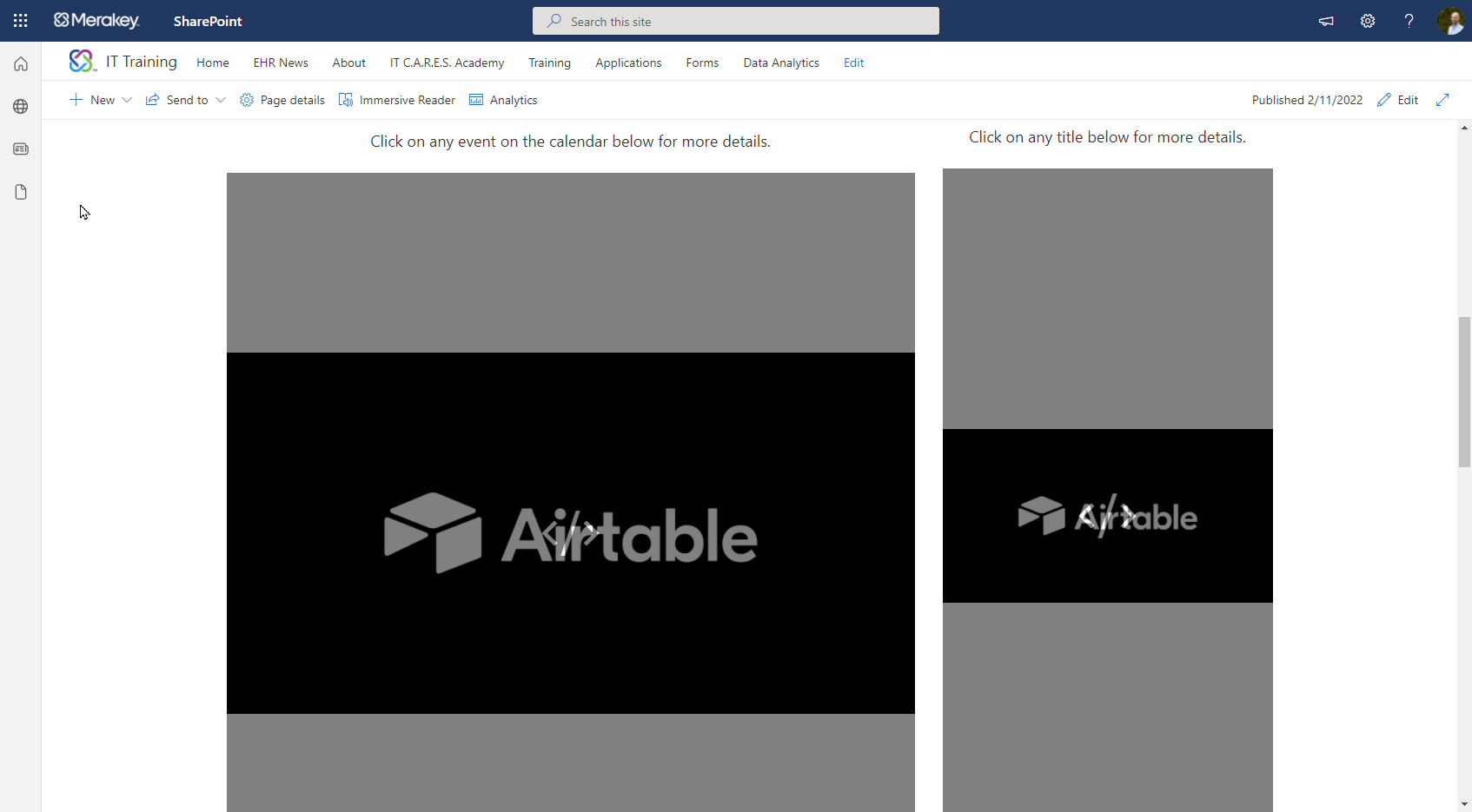Viewport: 1472px width, 812px height.
Task: Open the SharePoint home link
Action: (208, 21)
